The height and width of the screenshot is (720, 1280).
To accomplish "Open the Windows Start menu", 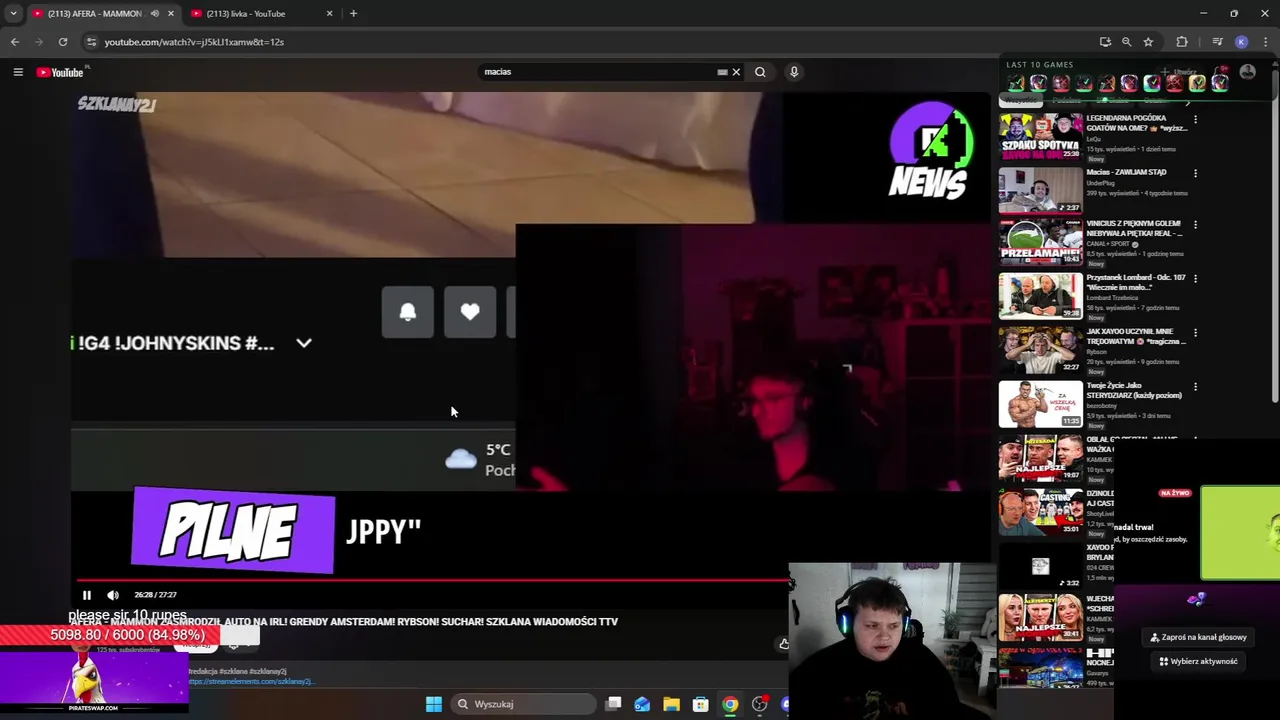I will click(x=434, y=704).
